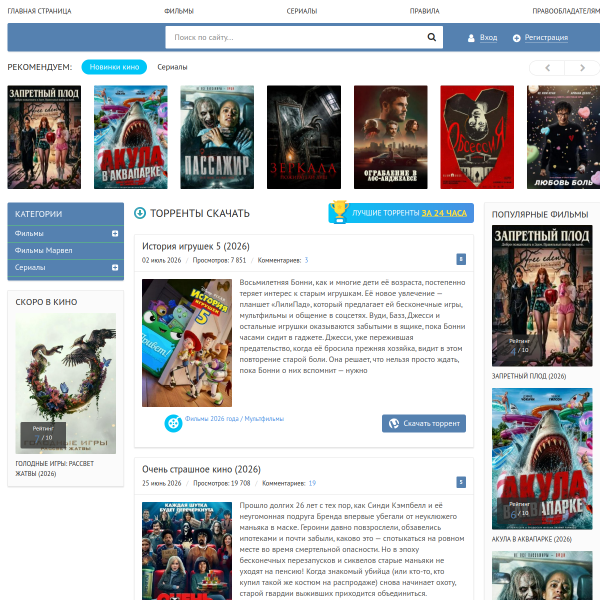This screenshot has width=600, height=600.
Task: Click the trophy icon on best torrents banner
Action: 339,212
